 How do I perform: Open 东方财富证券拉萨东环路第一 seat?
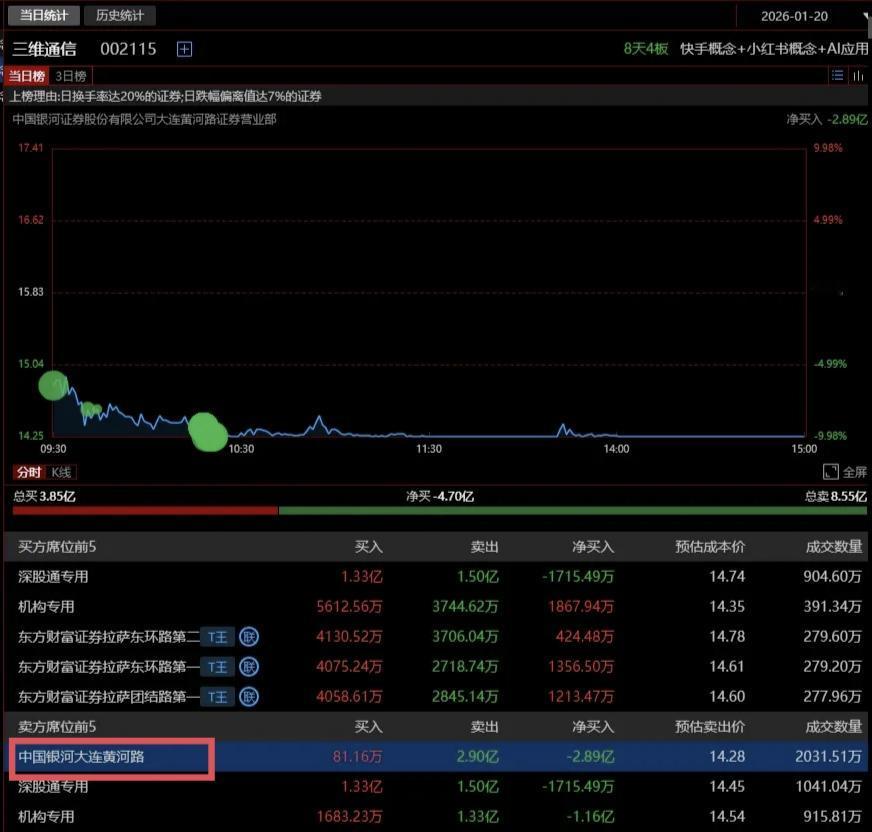point(108,667)
